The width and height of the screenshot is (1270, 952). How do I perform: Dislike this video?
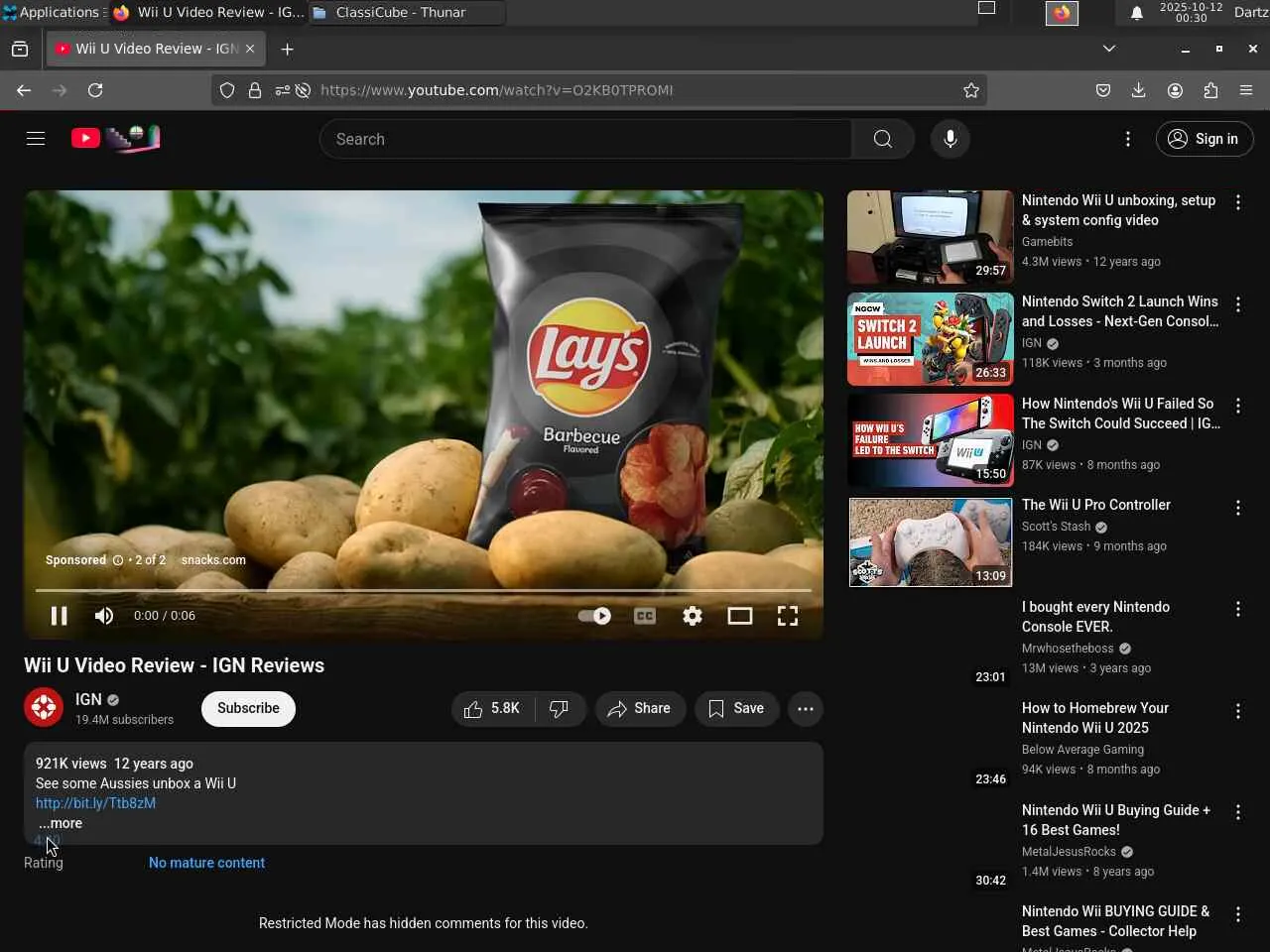pyautogui.click(x=560, y=708)
